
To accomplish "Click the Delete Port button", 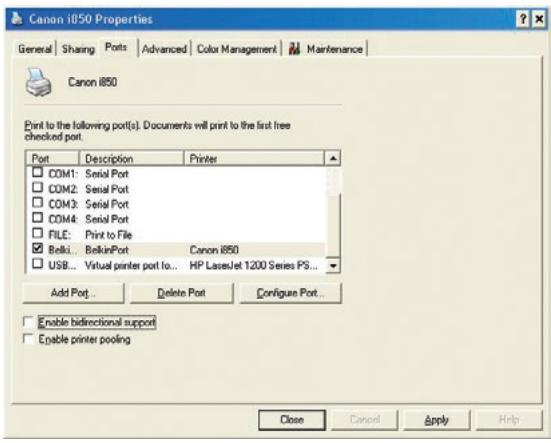I will (x=182, y=293).
